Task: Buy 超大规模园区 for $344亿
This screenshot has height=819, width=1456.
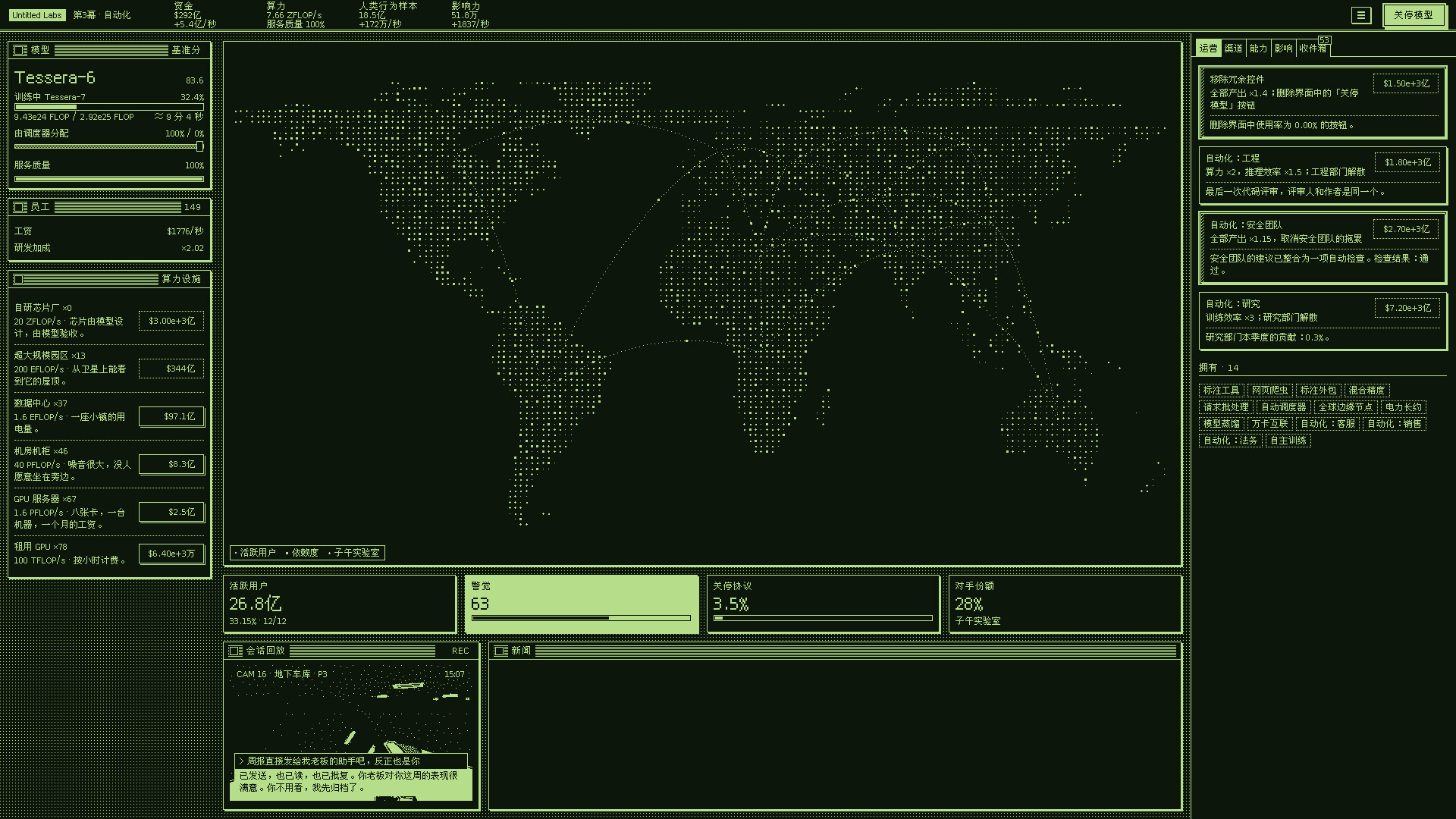Action: click(x=171, y=369)
